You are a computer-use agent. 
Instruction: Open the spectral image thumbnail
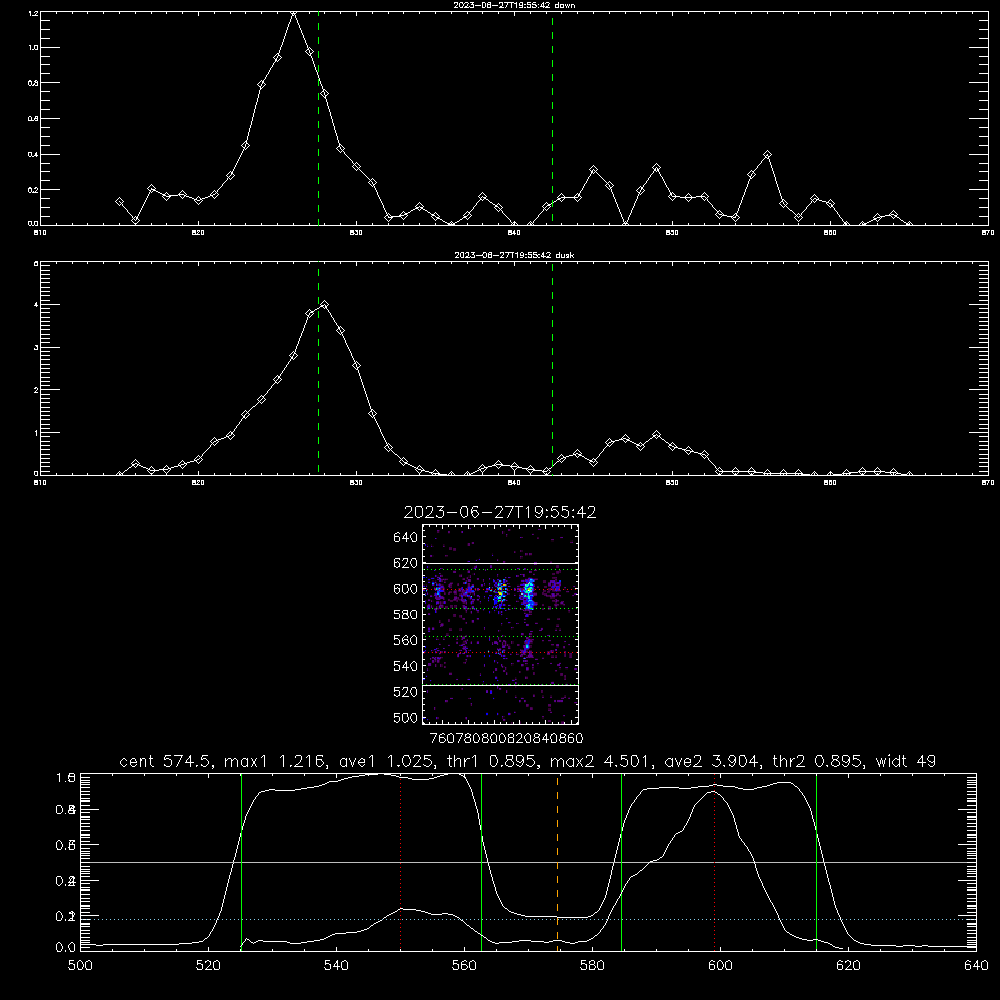click(x=500, y=624)
